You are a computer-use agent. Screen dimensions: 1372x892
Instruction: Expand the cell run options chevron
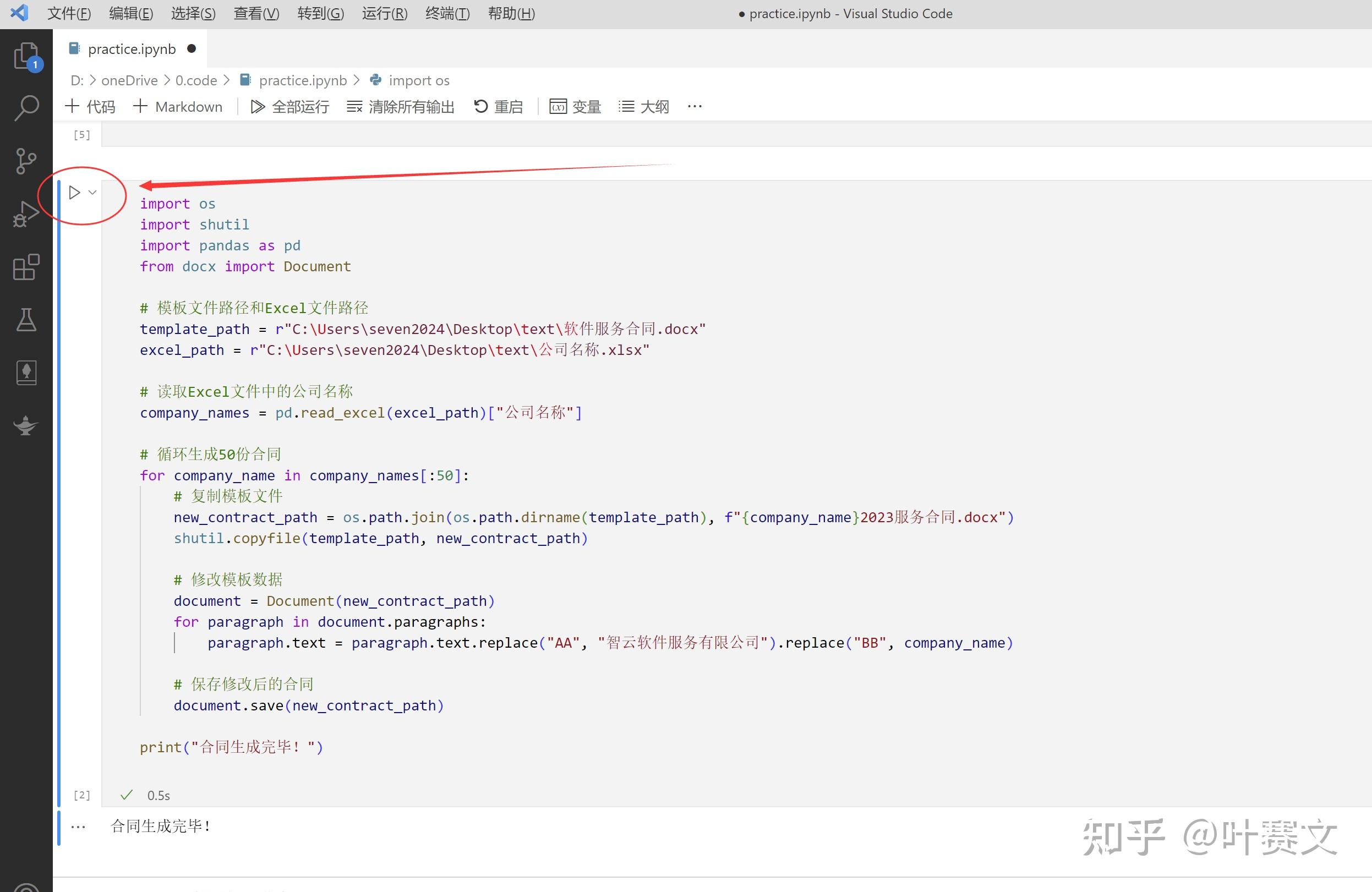[x=93, y=193]
